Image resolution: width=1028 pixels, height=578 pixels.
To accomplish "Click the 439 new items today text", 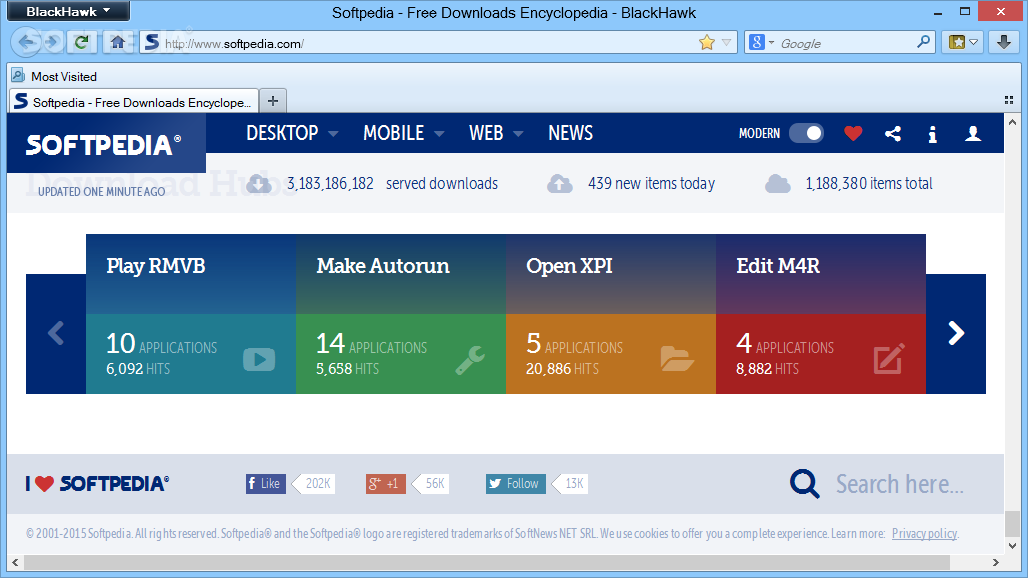I will (651, 183).
